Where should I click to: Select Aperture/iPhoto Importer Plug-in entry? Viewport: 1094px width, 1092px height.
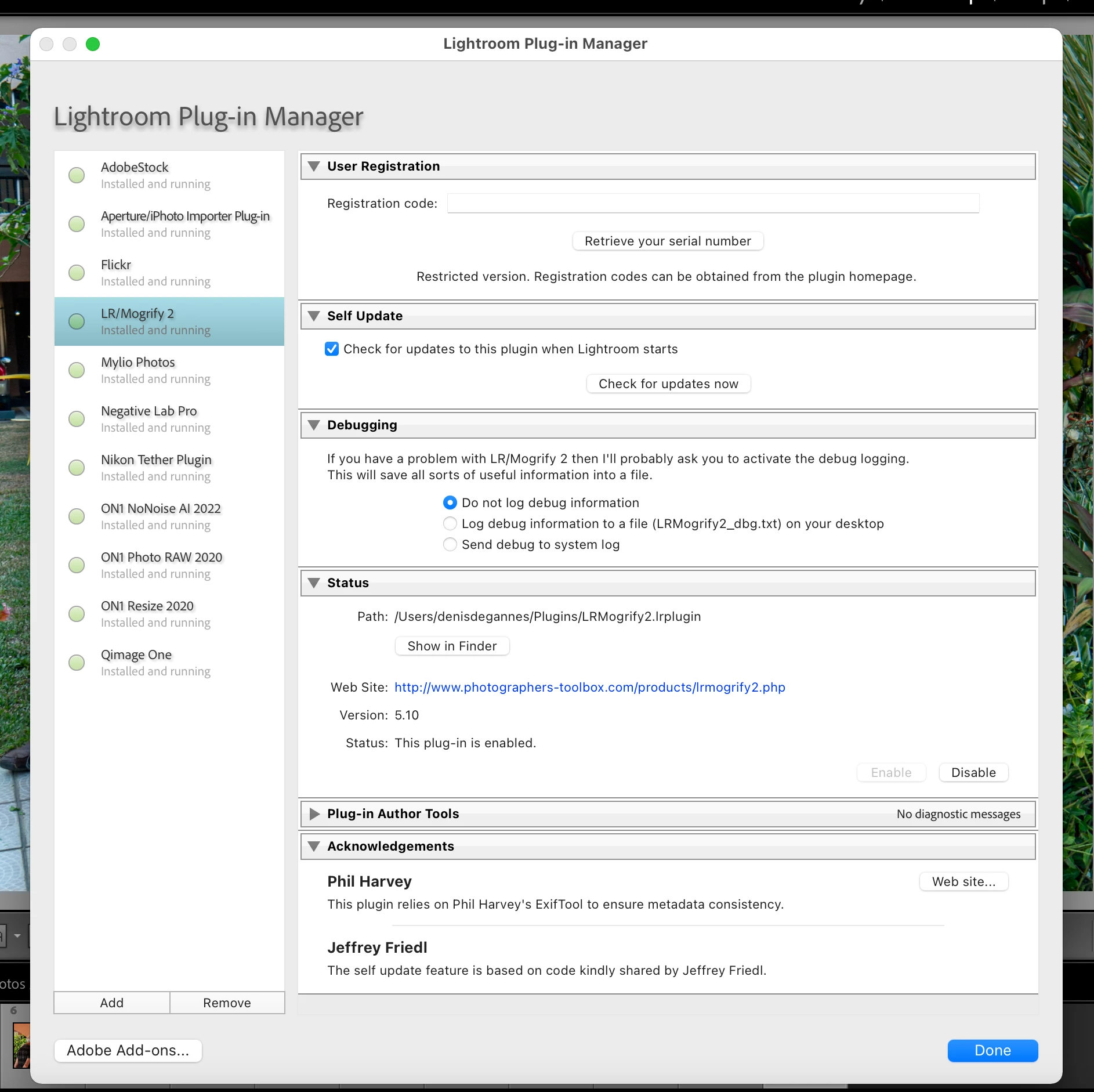point(169,224)
